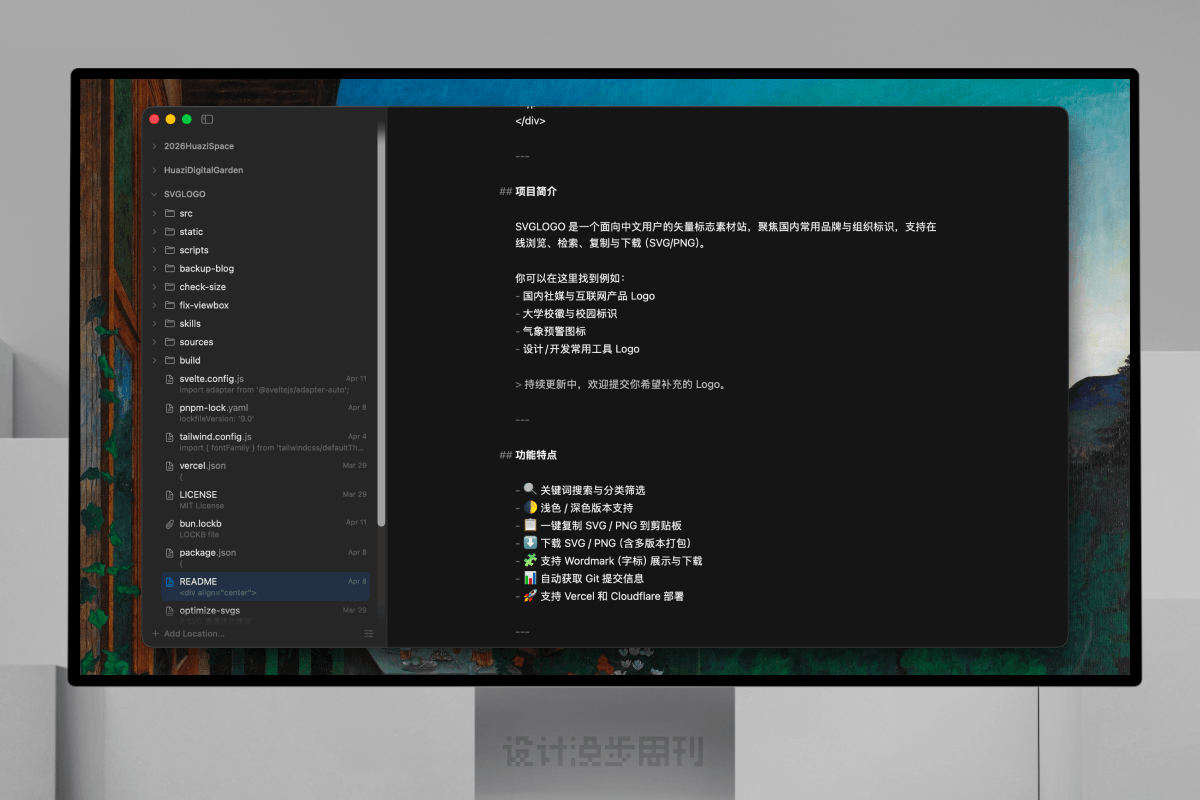Viewport: 1200px width, 800px height.
Task: Expand the HuaziDigitalGarden location
Action: 154,170
